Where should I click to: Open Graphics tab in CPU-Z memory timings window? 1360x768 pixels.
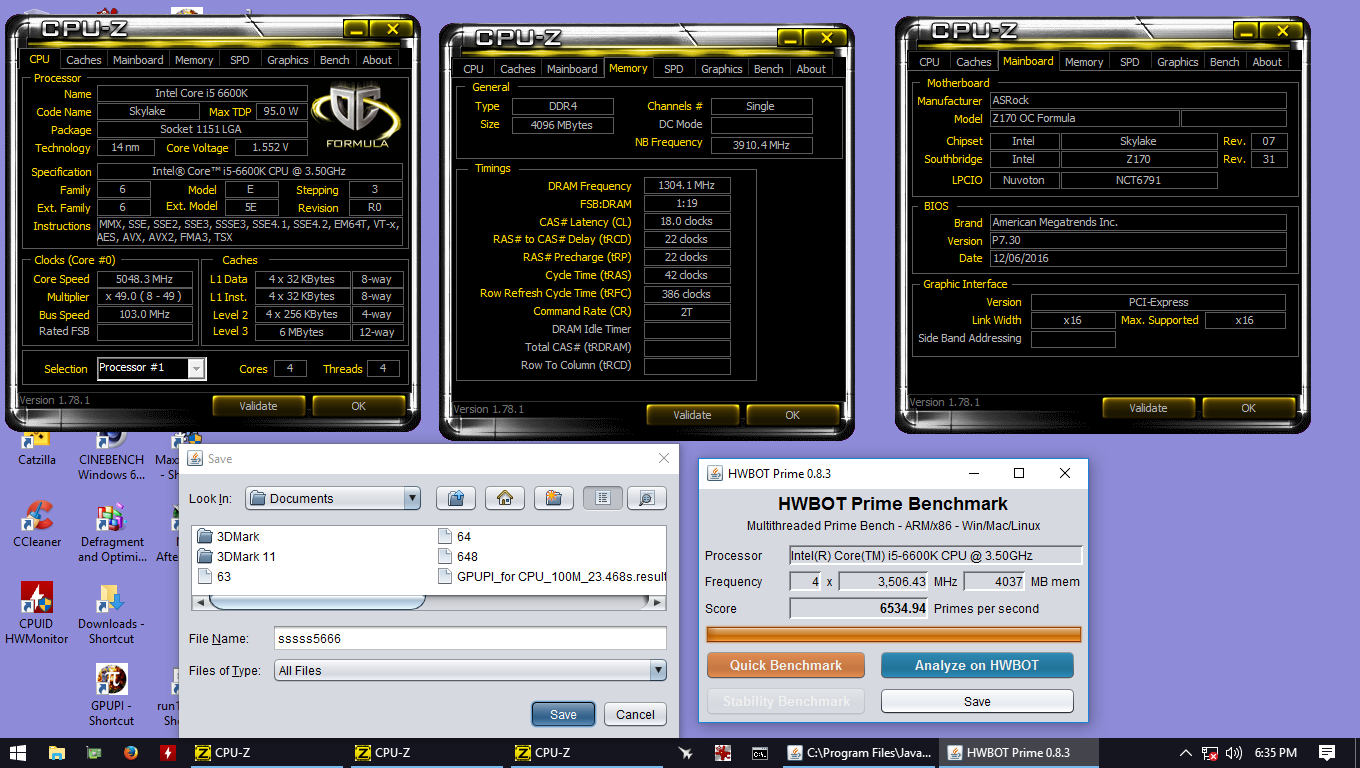pos(721,69)
